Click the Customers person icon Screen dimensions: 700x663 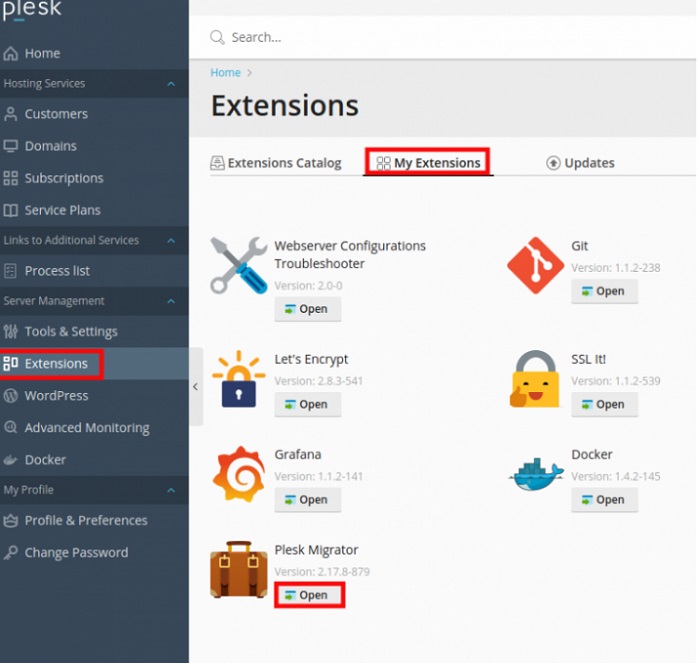point(11,114)
